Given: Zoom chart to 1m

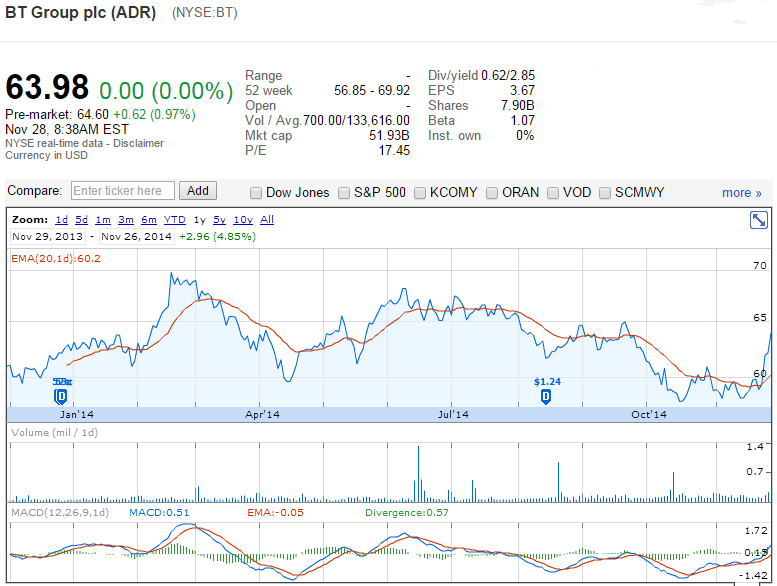Looking at the screenshot, I should tap(103, 219).
